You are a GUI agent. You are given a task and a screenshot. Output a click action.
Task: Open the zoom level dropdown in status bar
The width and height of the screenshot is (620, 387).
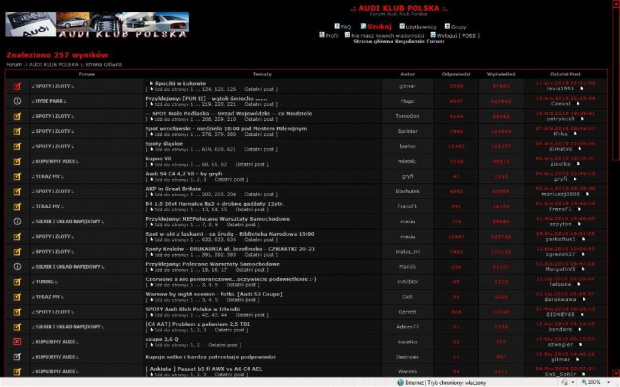pyautogui.click(x=608, y=382)
